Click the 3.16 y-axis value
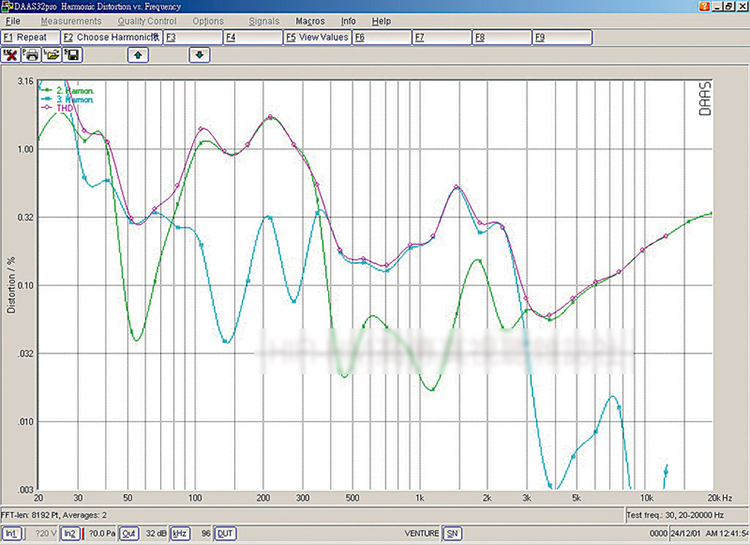 click(x=26, y=81)
